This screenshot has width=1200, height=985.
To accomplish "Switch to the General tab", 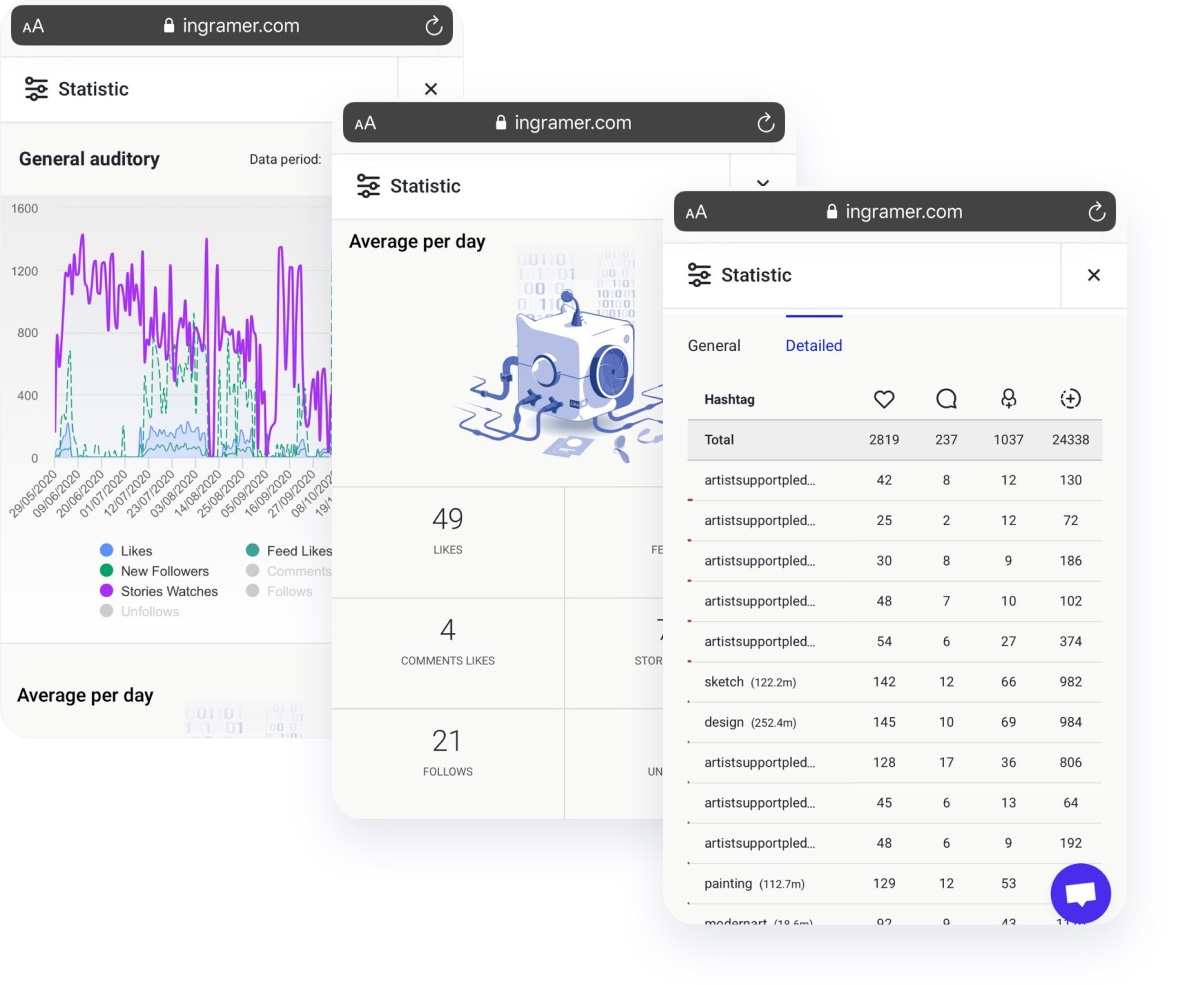I will click(x=714, y=345).
